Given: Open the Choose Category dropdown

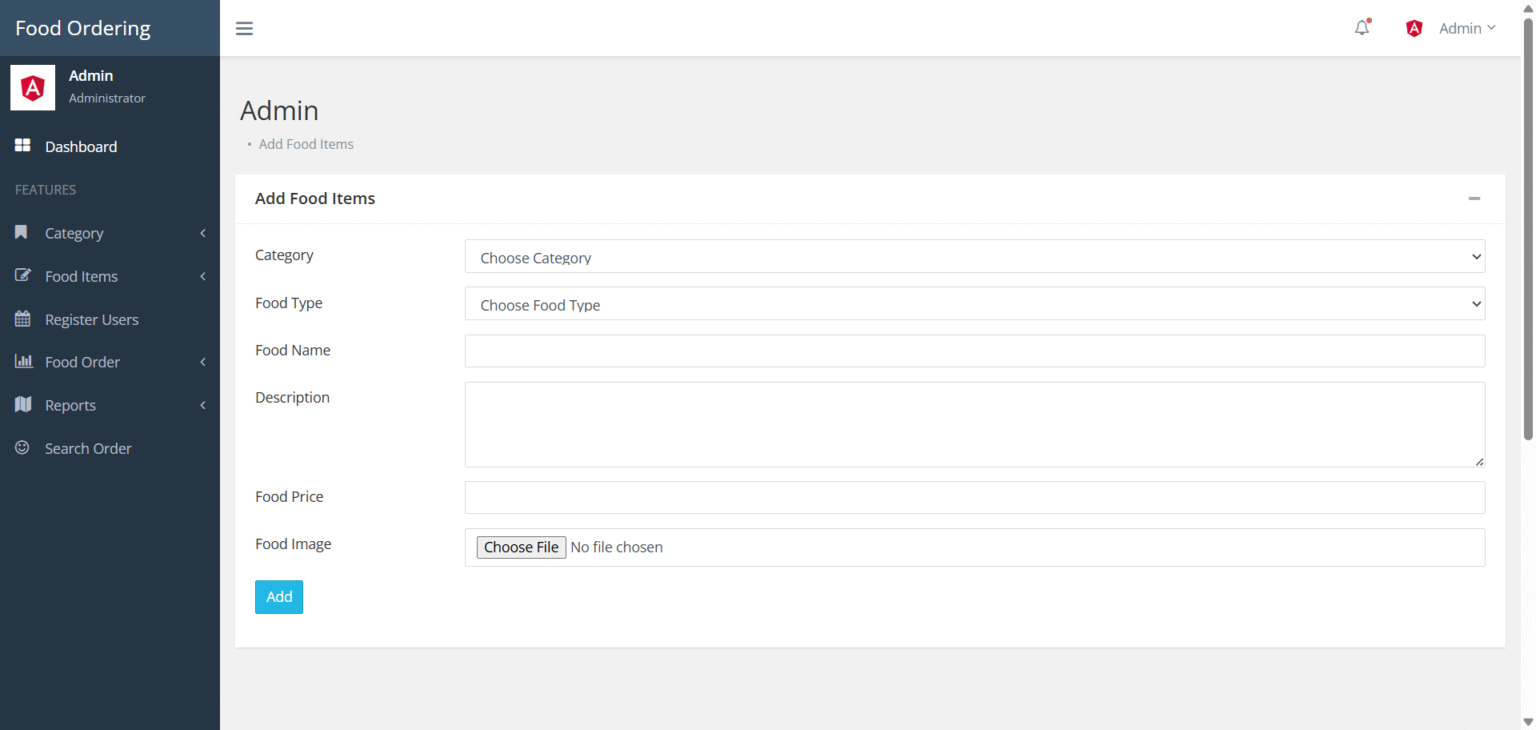Looking at the screenshot, I should [974, 256].
